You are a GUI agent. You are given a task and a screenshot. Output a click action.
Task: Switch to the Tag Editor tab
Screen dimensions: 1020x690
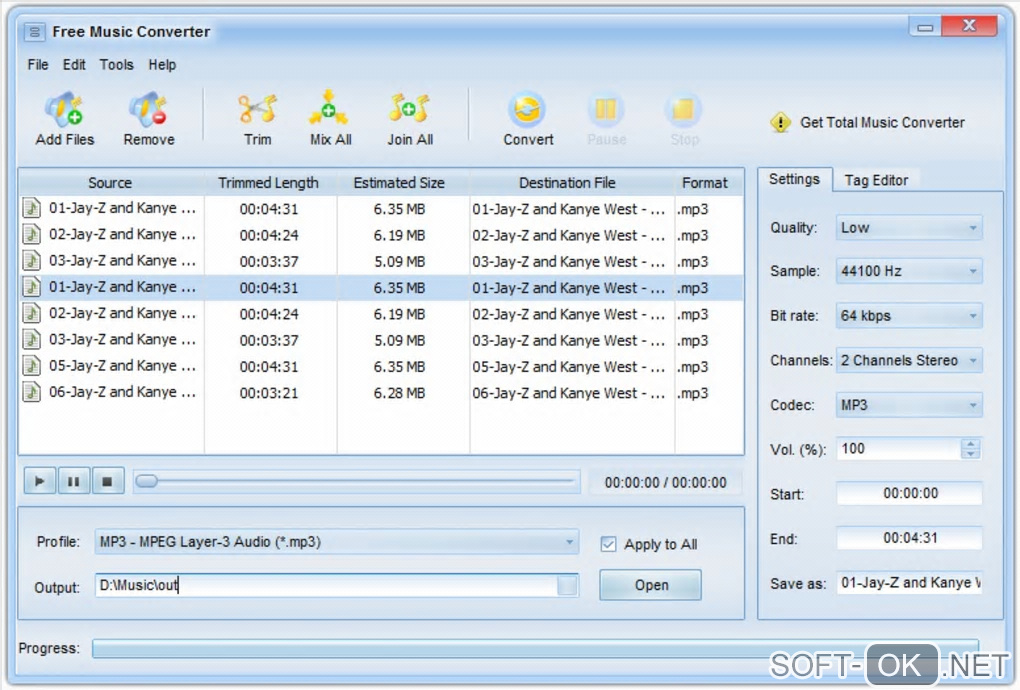point(876,180)
